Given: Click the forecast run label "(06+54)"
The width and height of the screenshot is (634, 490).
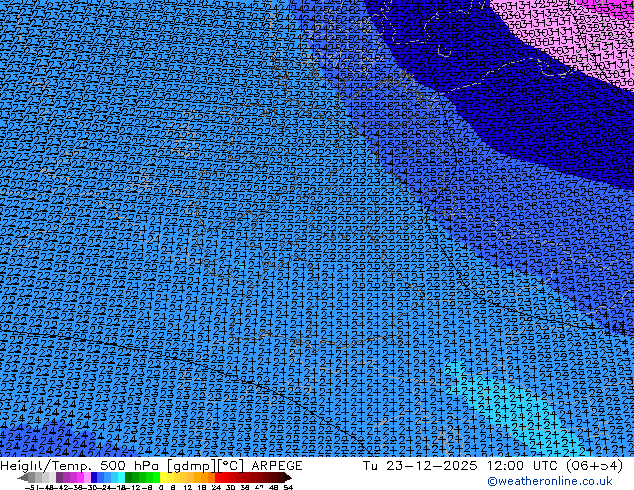Looking at the screenshot, I should tap(594, 466).
